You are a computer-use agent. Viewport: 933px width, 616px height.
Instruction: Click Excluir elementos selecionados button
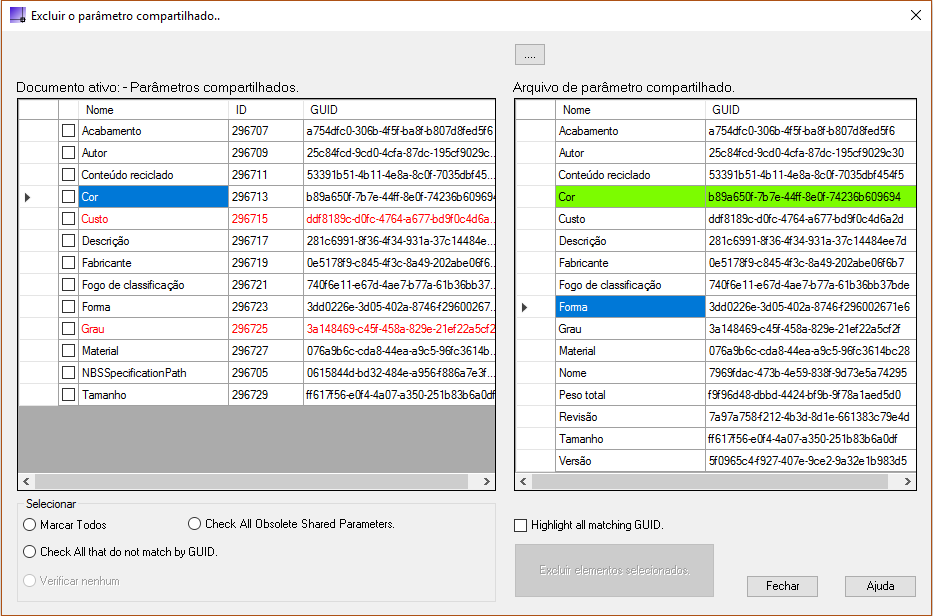[614, 570]
